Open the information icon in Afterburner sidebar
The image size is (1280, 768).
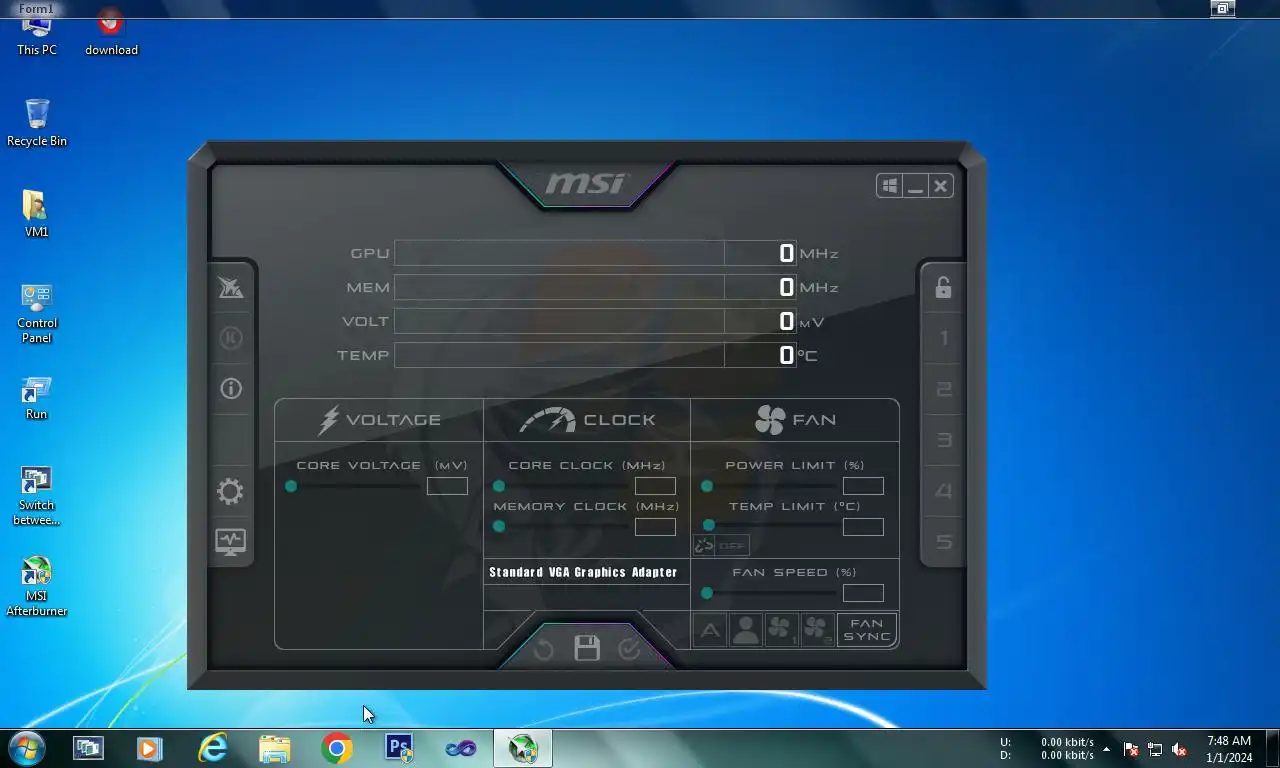(230, 389)
